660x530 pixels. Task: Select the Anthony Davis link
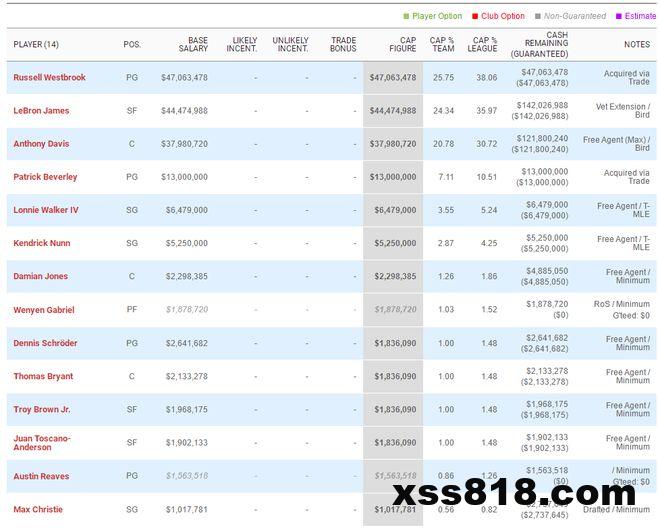tap(41, 144)
